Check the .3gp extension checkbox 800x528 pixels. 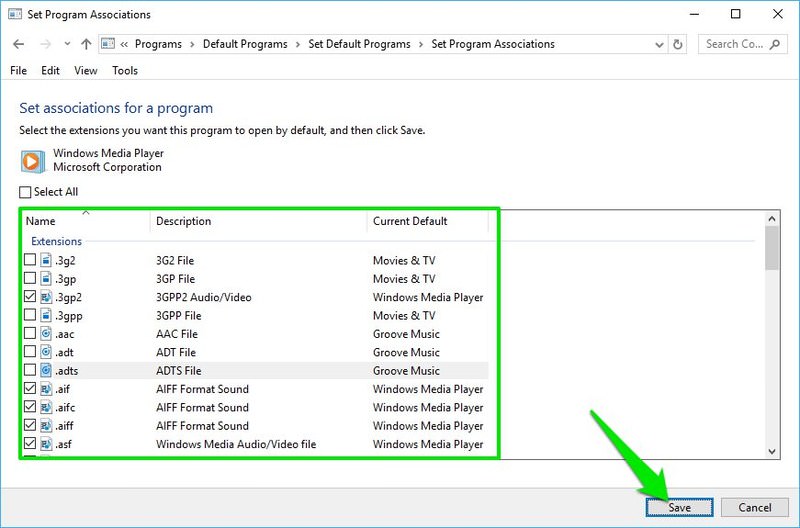point(30,278)
